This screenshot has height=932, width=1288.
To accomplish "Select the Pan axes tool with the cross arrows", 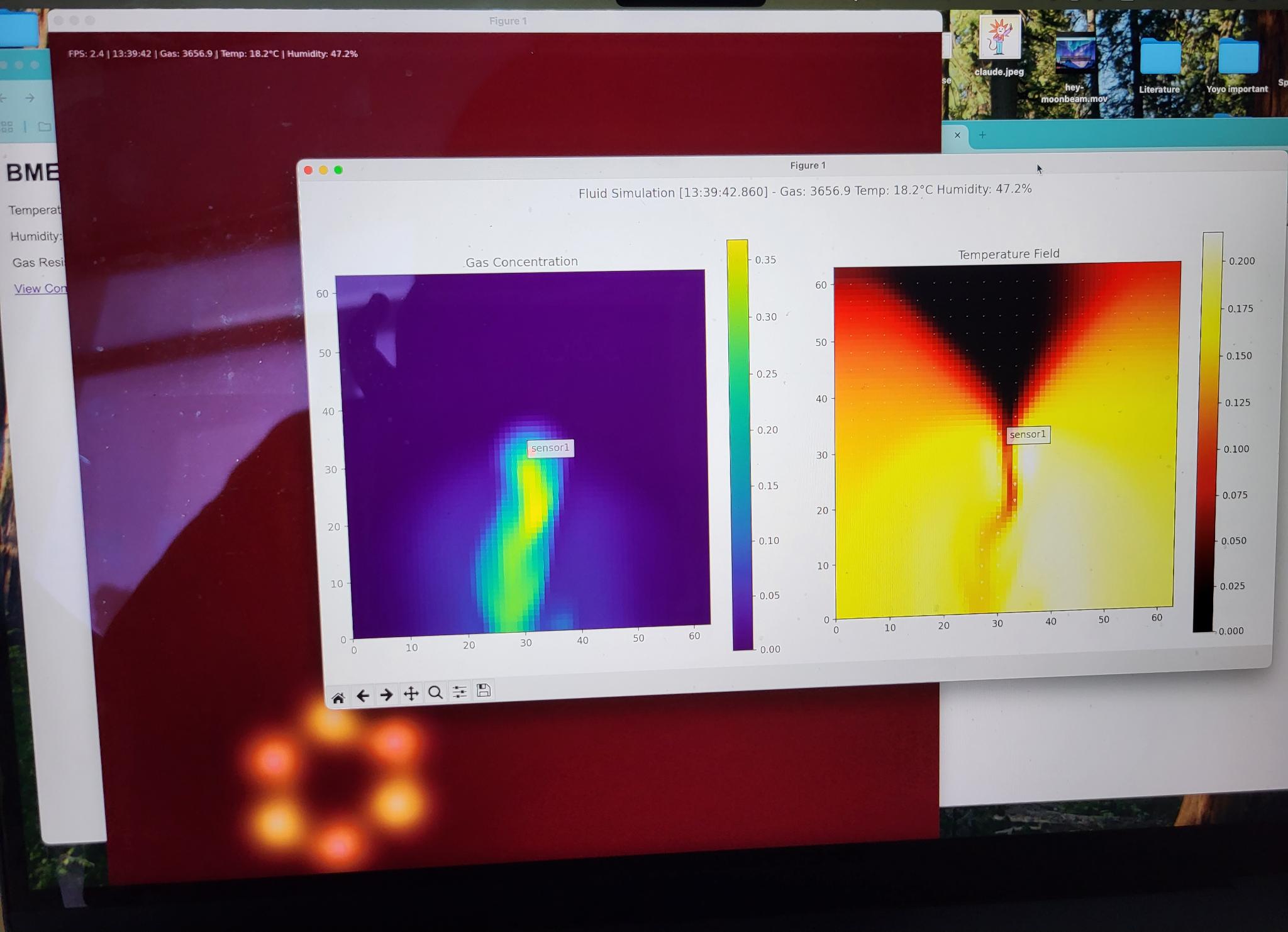I will [411, 694].
